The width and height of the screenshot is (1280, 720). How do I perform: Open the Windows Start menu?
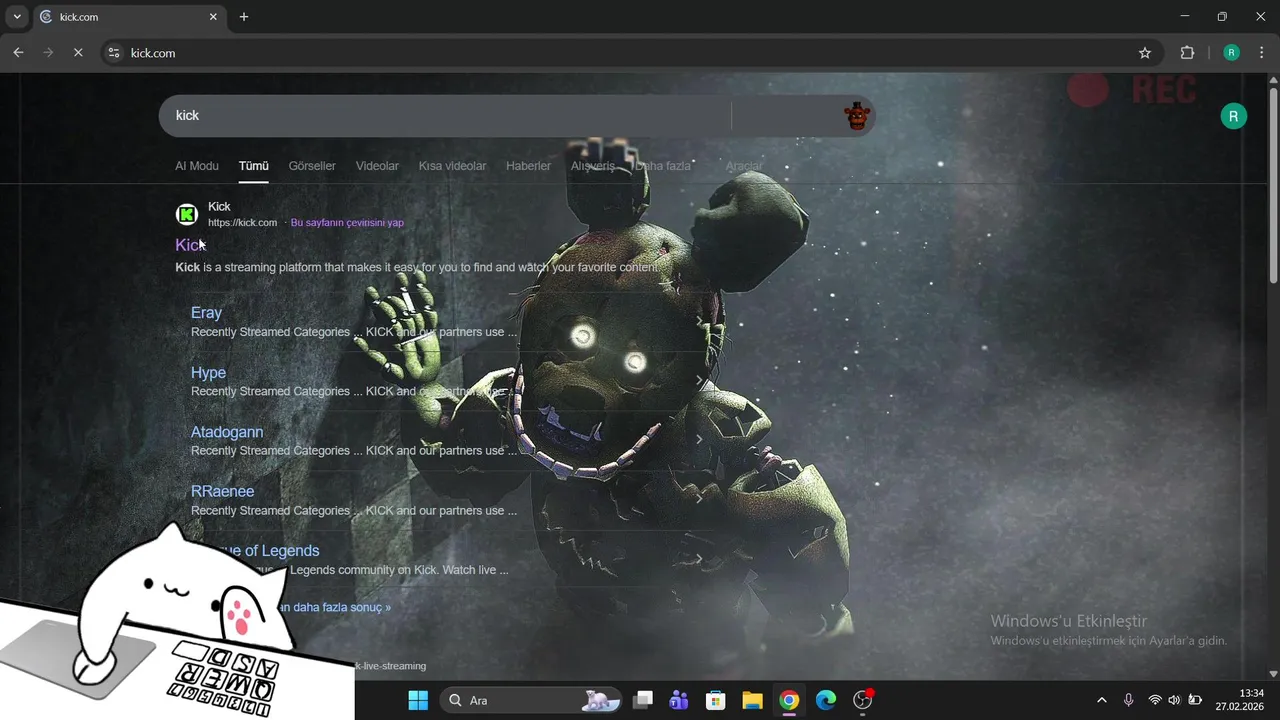click(x=418, y=700)
